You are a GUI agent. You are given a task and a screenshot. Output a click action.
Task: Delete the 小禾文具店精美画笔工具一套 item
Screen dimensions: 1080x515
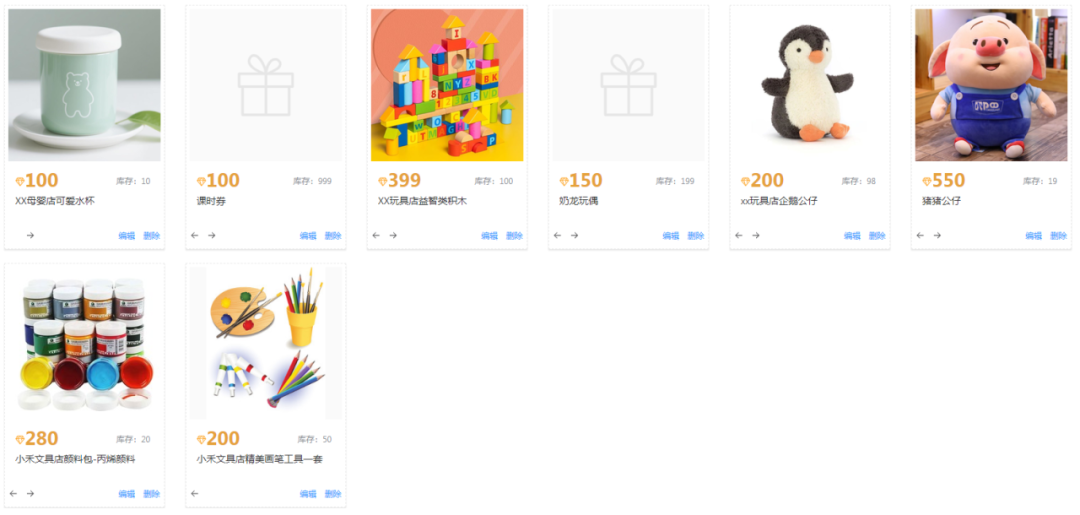coord(333,494)
